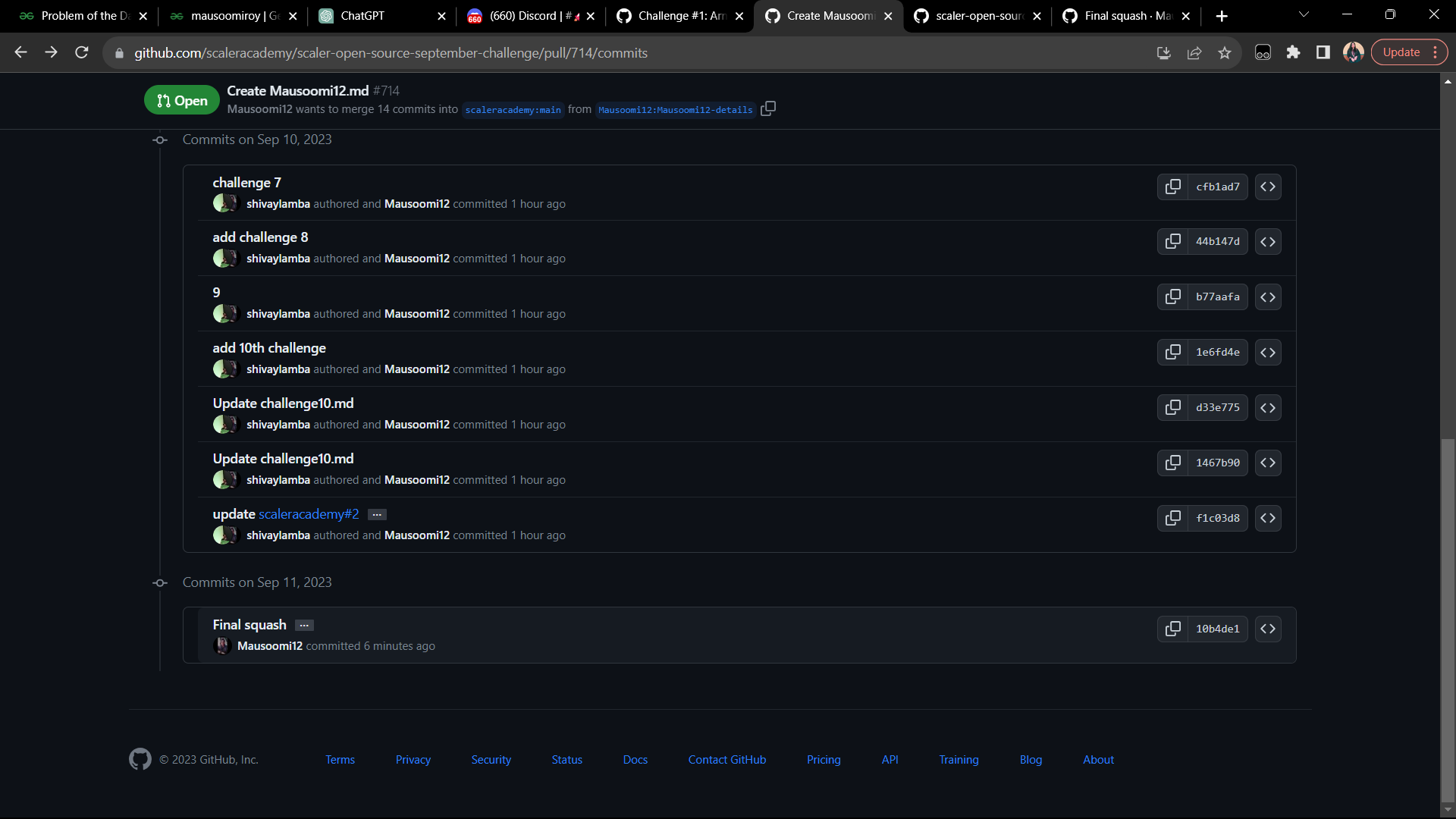Reload the current page
The width and height of the screenshot is (1456, 819).
pyautogui.click(x=82, y=52)
